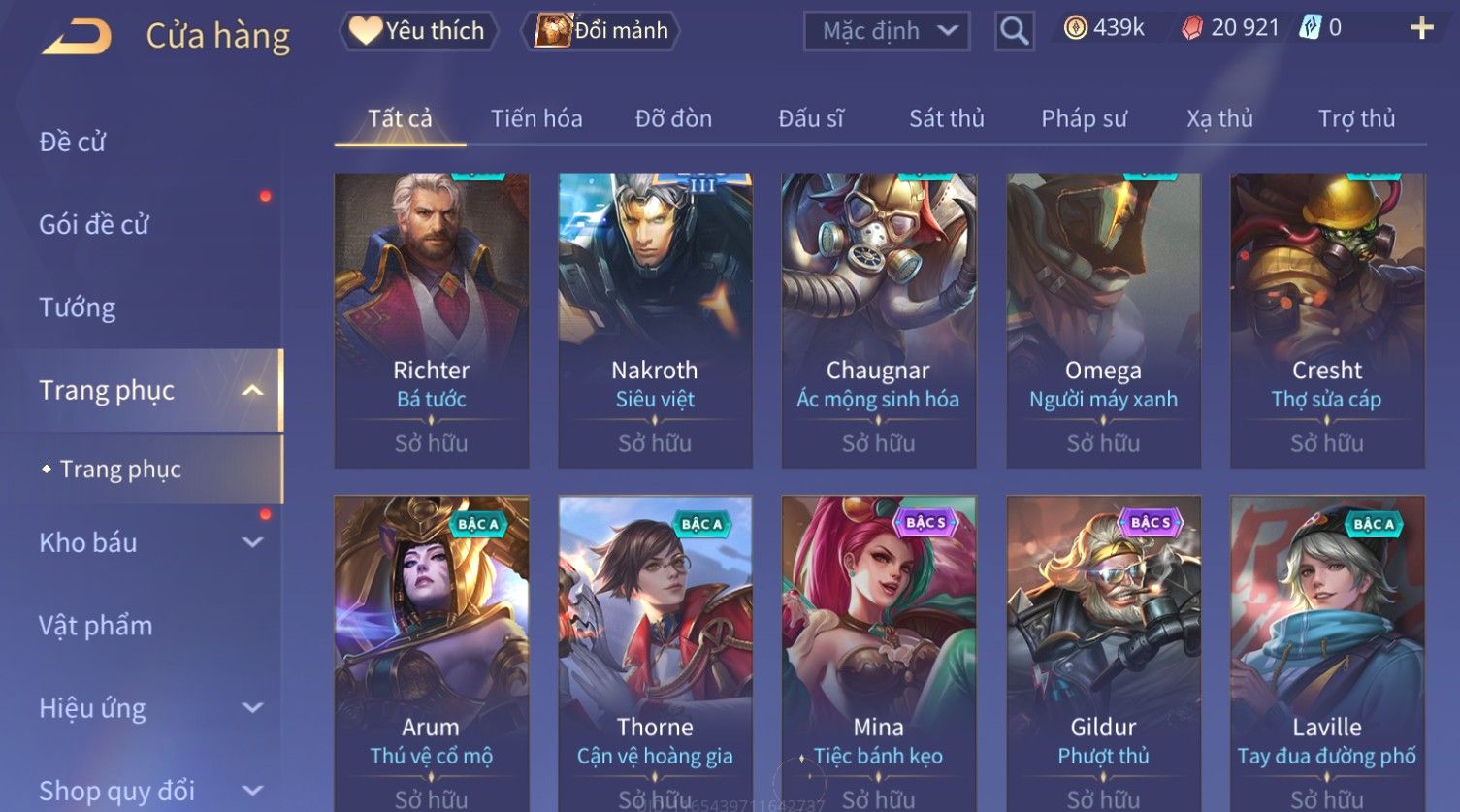Open Gói đề cử in sidebar
1460x812 pixels.
coord(94,225)
